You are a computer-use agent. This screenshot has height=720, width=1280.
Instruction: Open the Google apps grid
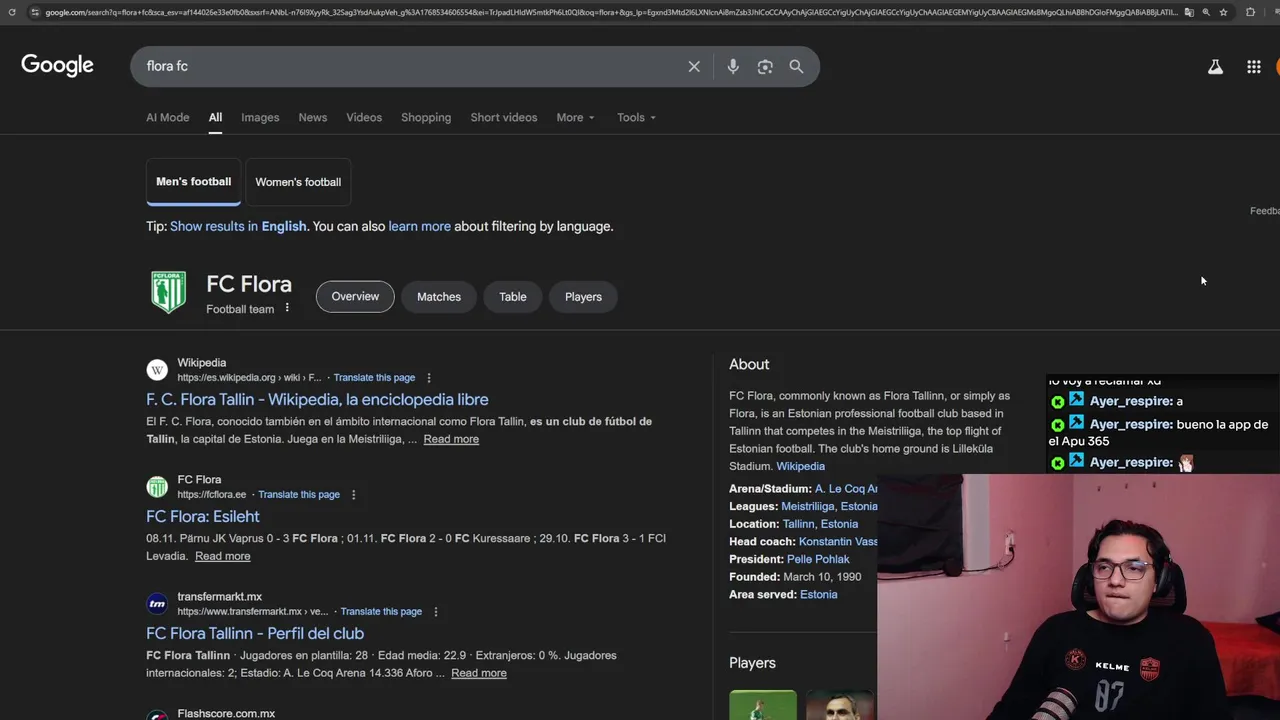1254,67
